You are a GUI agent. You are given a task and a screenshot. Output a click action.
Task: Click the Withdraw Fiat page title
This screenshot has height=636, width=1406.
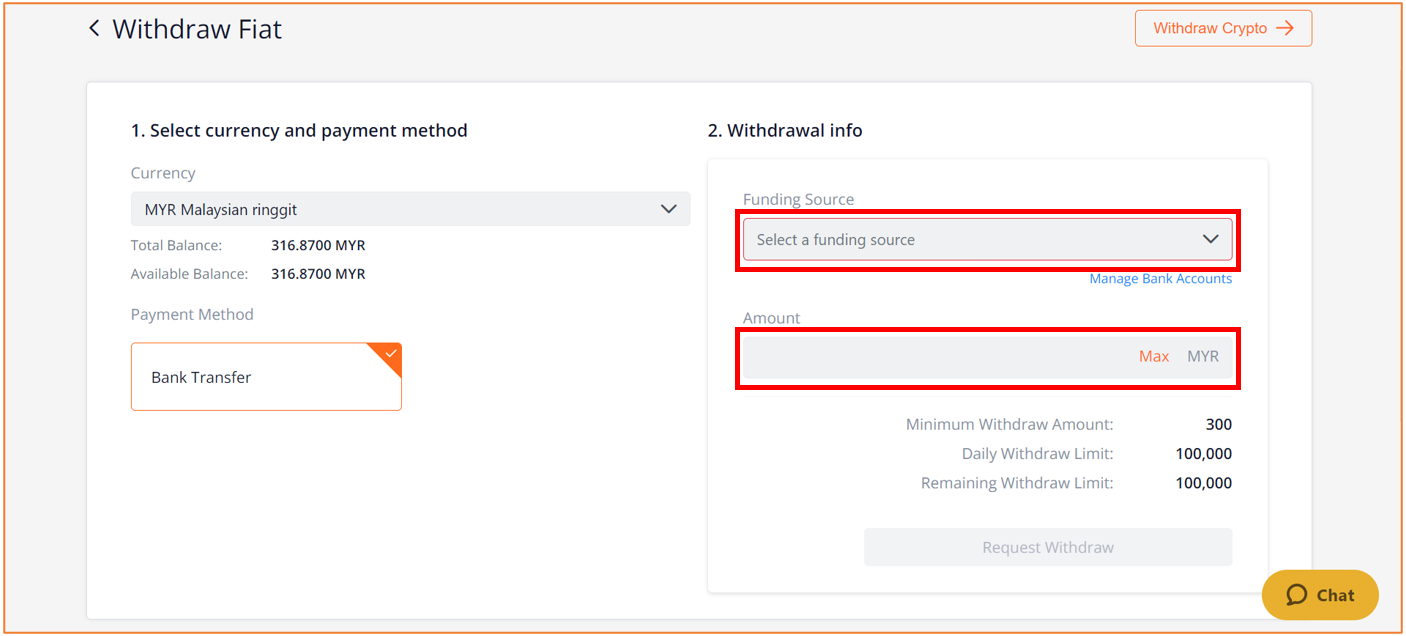(197, 29)
